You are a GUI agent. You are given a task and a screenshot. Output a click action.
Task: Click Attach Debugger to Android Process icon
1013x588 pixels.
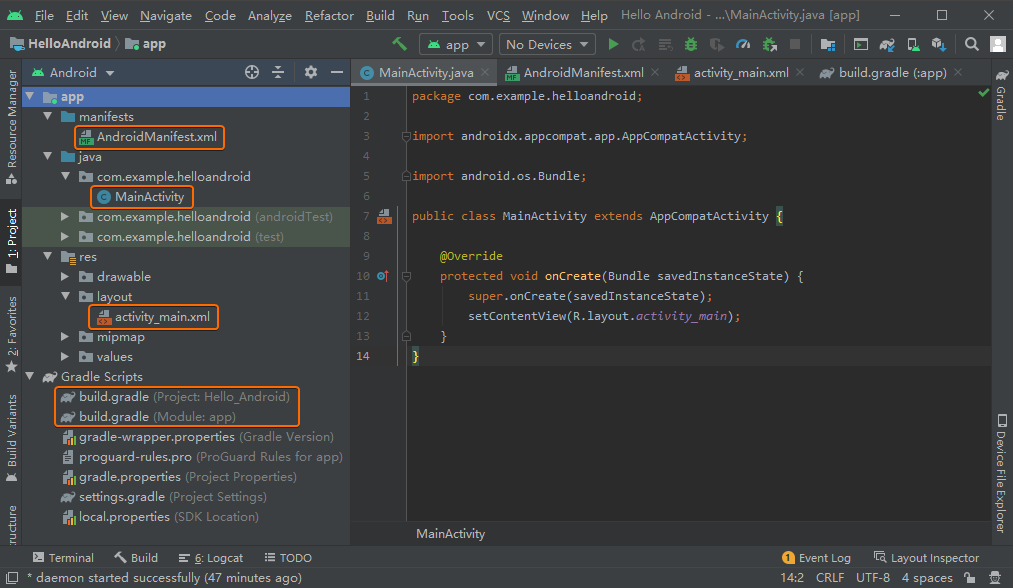(769, 44)
